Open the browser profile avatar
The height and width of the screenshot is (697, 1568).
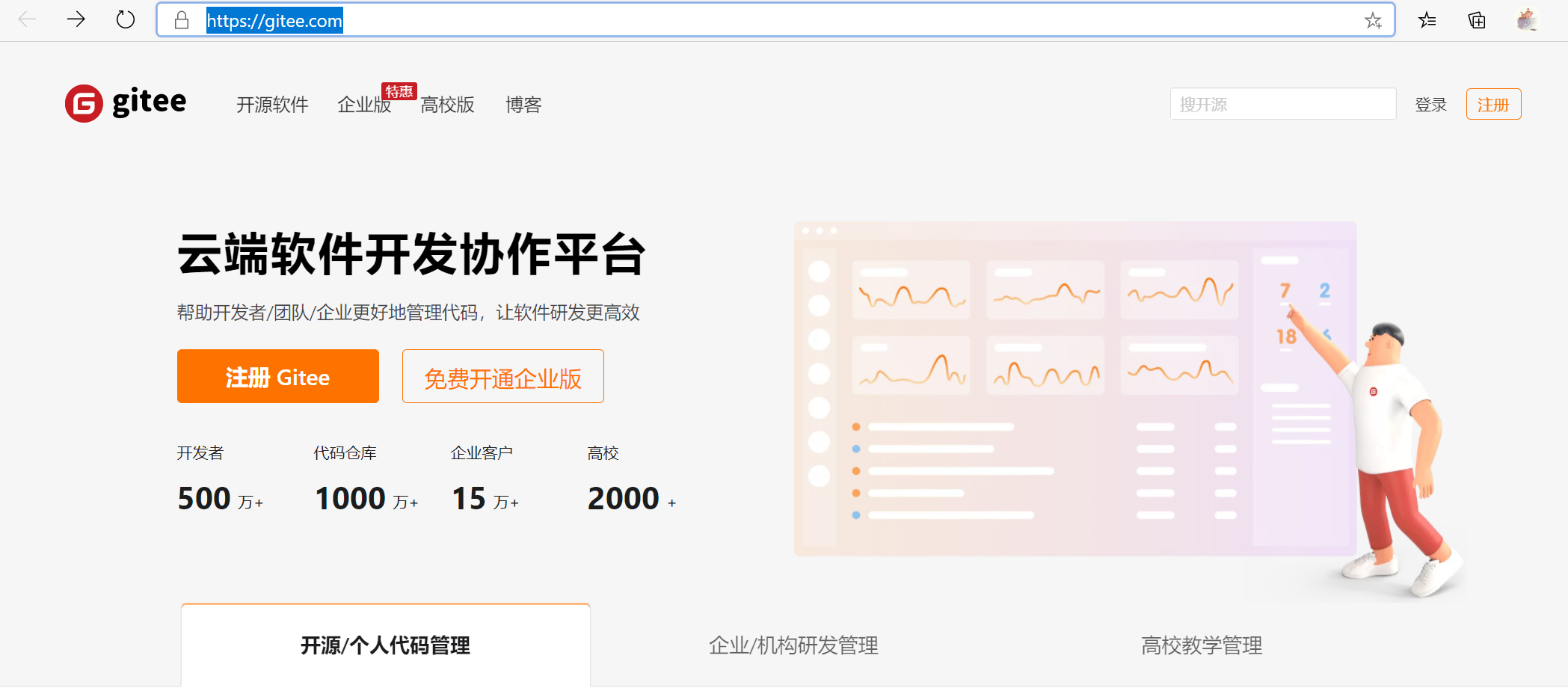(x=1526, y=19)
